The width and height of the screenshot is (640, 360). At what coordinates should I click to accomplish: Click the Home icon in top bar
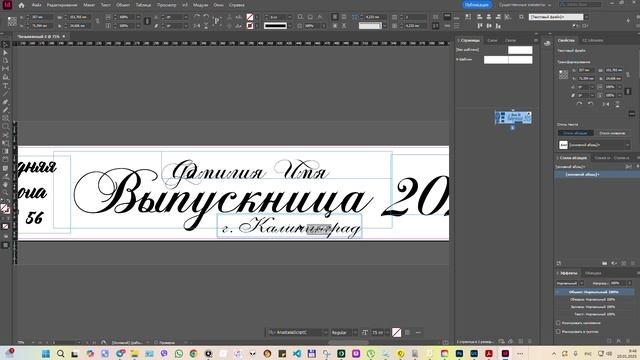[21, 5]
